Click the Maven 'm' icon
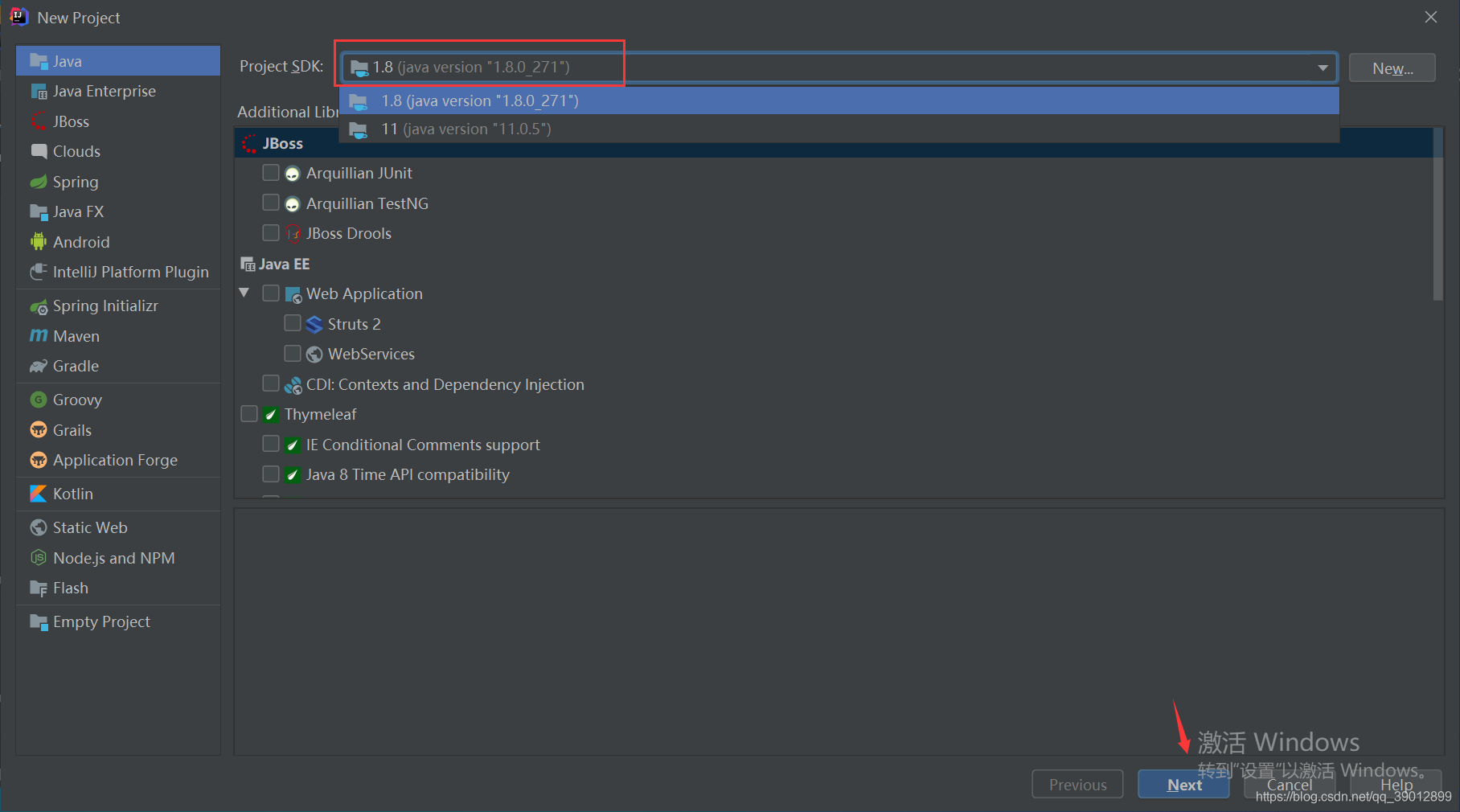The height and width of the screenshot is (812, 1460). tap(39, 336)
